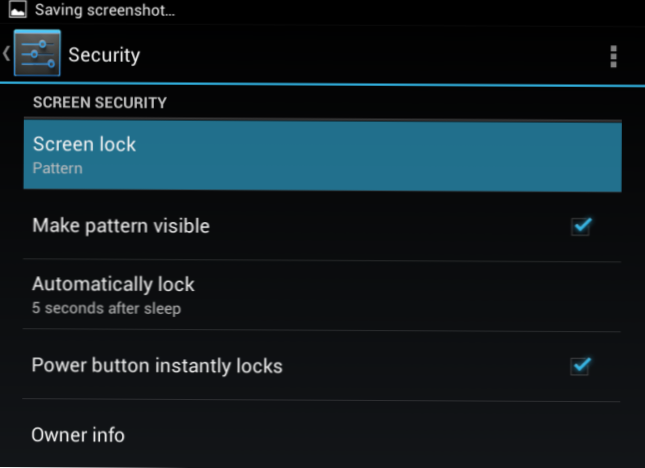Image resolution: width=645 pixels, height=468 pixels.
Task: Uncheck the Make pattern visible checkbox
Action: [581, 226]
